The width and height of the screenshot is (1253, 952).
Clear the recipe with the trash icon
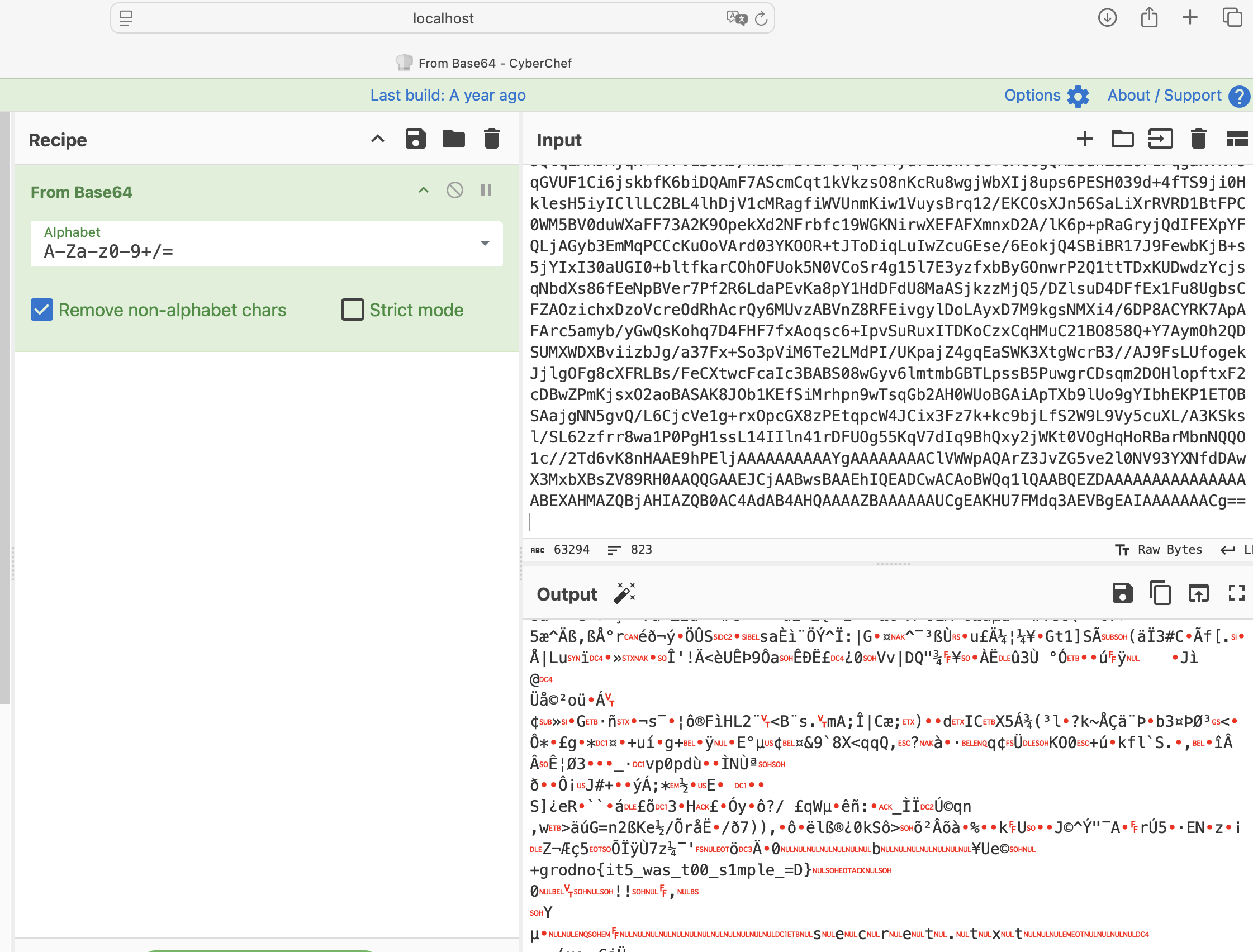pyautogui.click(x=491, y=139)
